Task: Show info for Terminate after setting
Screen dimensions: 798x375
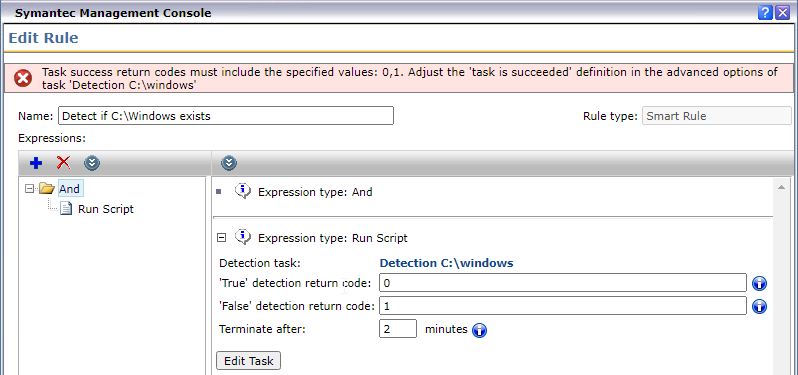Action: click(479, 330)
